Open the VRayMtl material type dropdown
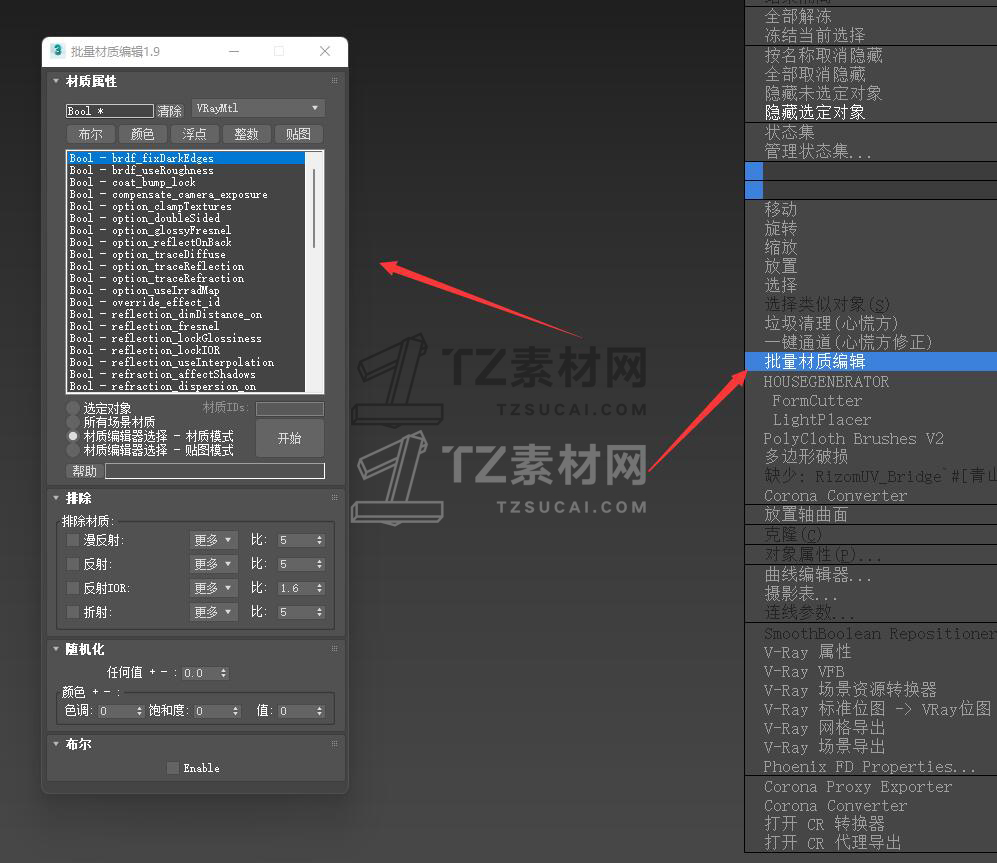 (258, 108)
